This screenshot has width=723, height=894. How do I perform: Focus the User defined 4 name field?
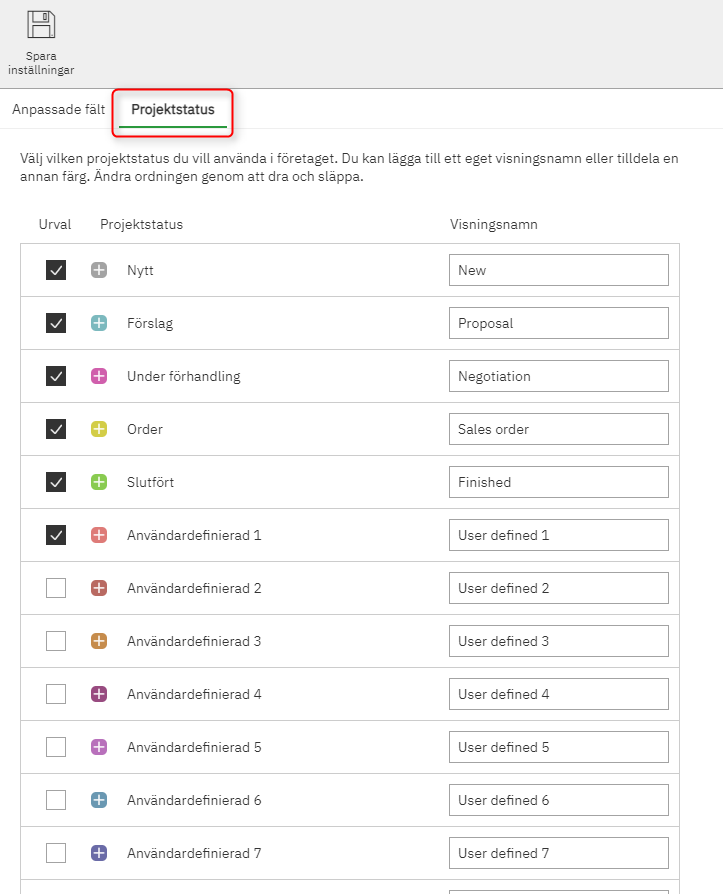point(558,694)
